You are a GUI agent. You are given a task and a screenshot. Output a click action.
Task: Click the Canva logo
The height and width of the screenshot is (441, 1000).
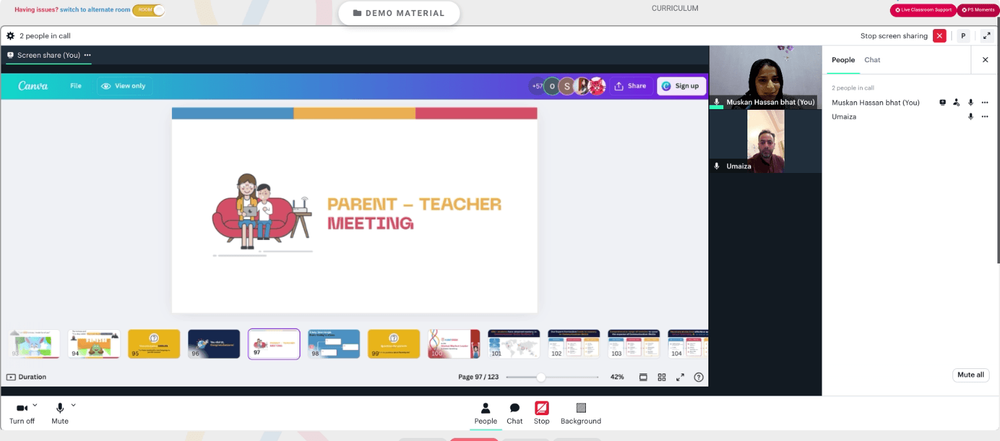pos(33,86)
